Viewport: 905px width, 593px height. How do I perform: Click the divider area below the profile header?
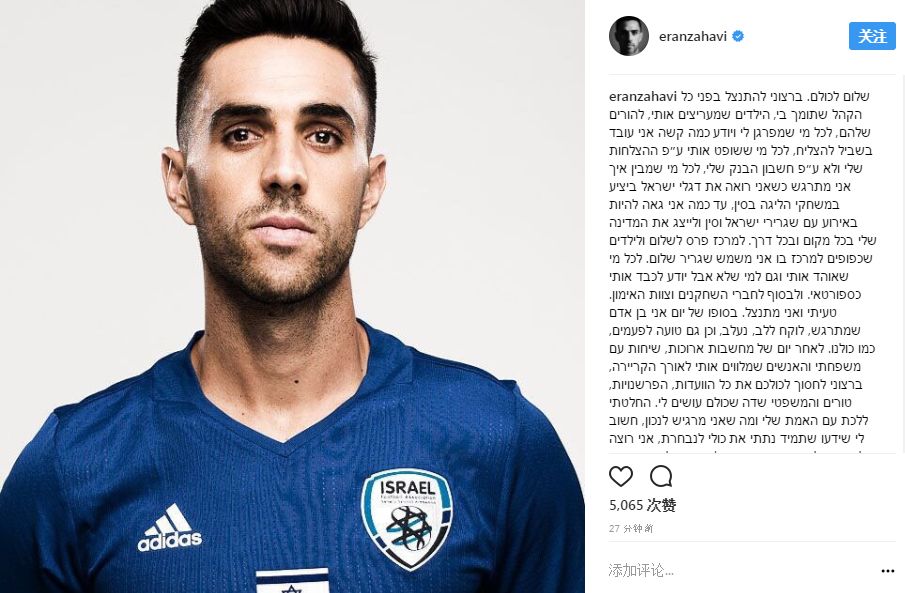point(752,74)
